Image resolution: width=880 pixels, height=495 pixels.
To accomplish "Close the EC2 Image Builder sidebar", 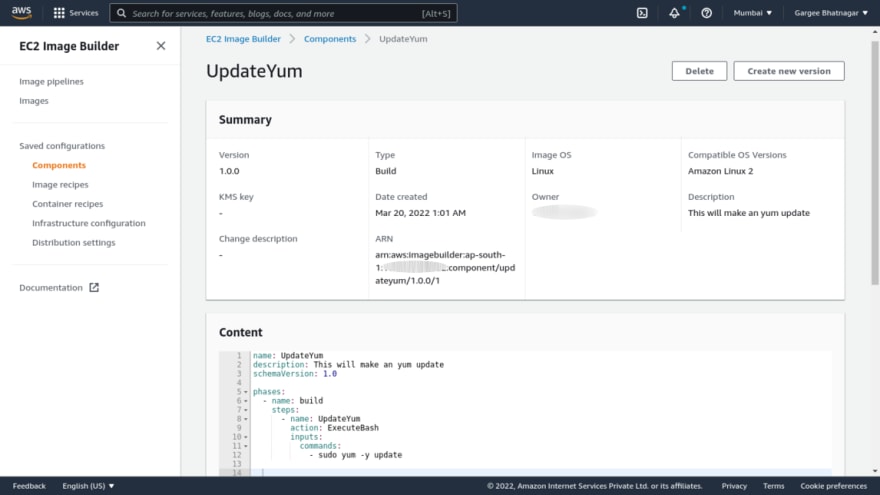I will (x=161, y=46).
